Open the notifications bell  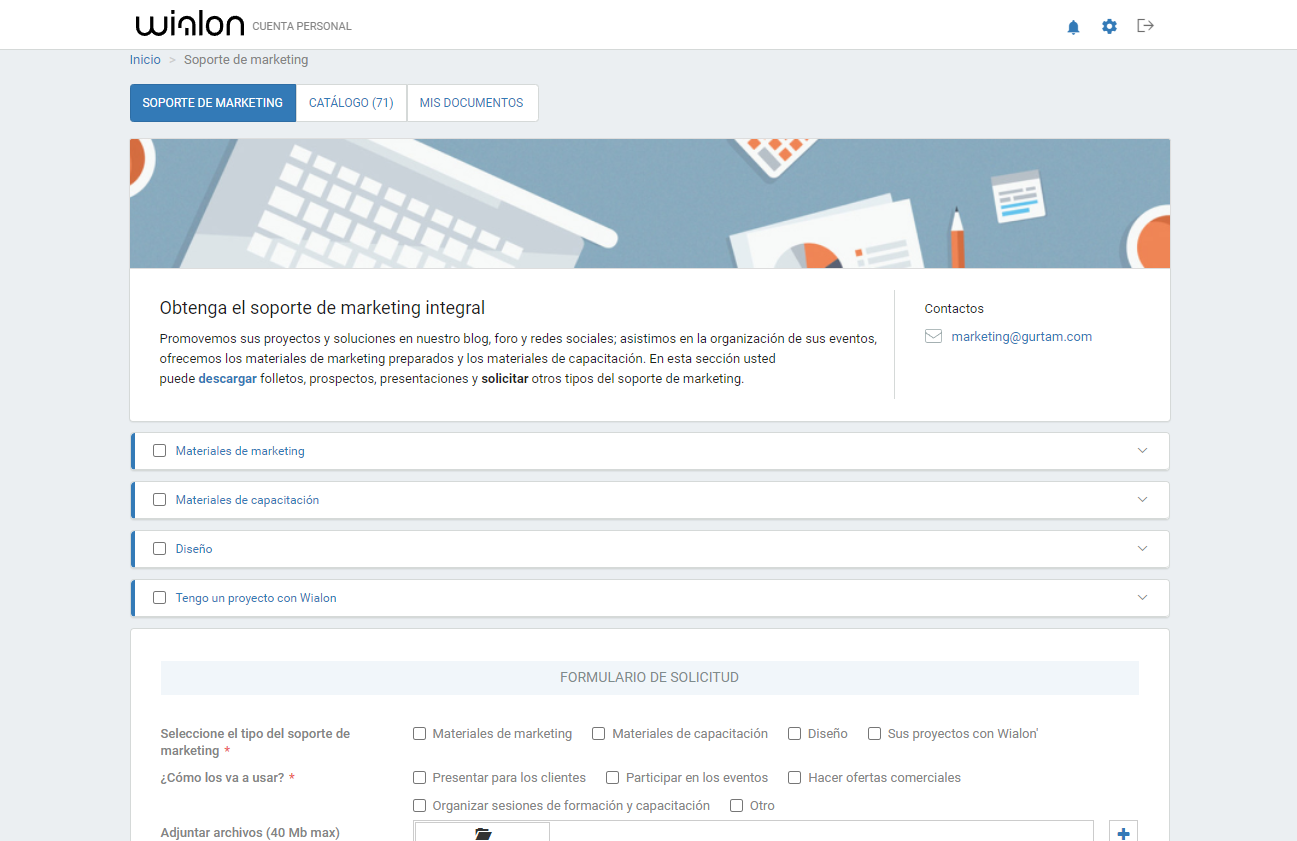click(1073, 27)
